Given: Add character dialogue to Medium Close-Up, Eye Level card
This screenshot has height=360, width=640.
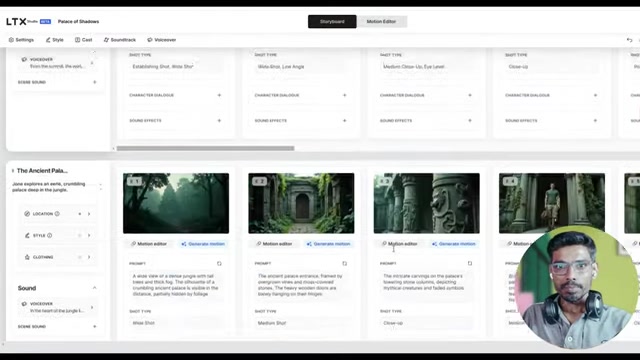Looking at the screenshot, I should 470,95.
